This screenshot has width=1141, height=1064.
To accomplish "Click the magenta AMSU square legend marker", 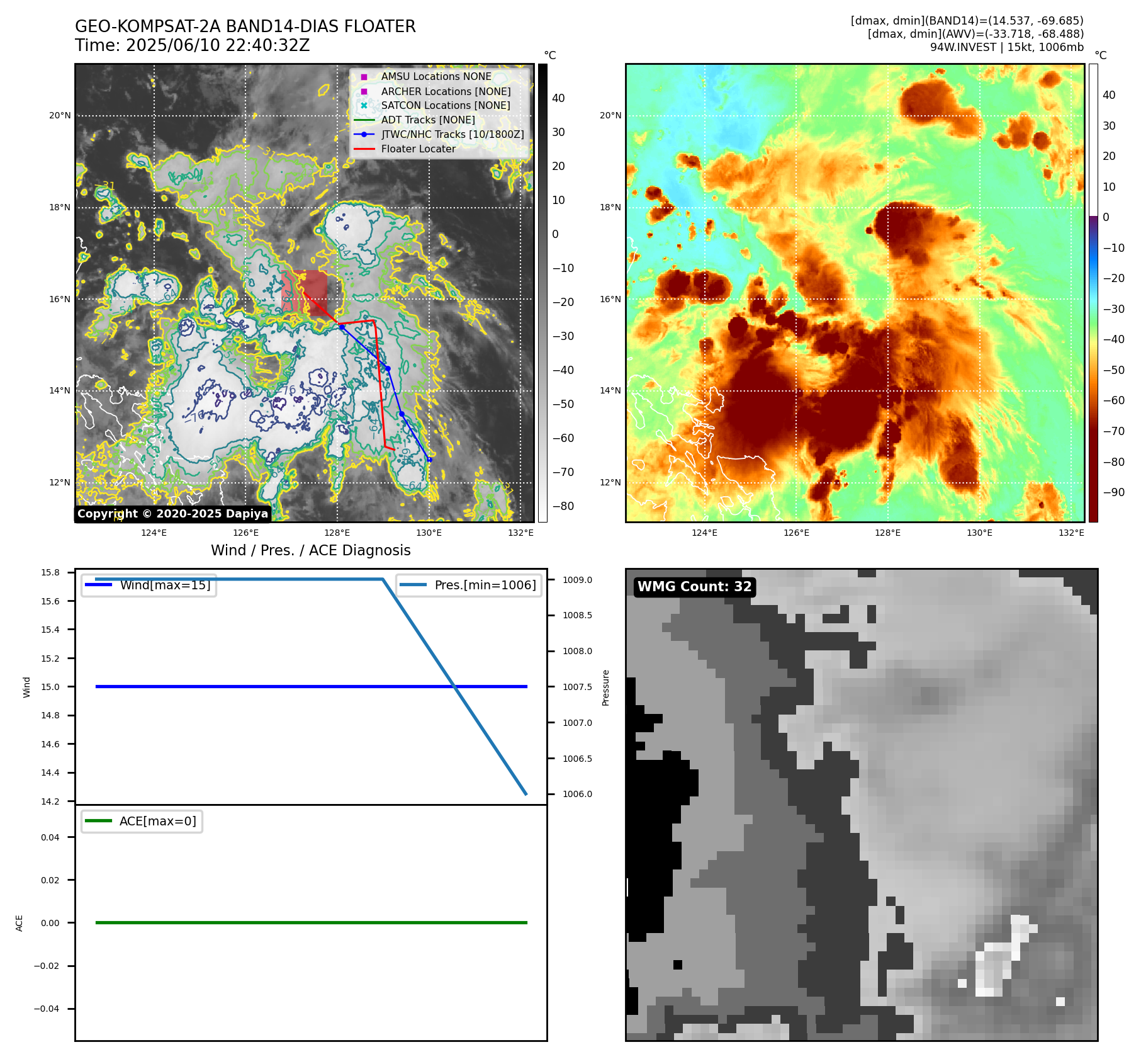I will pos(364,77).
